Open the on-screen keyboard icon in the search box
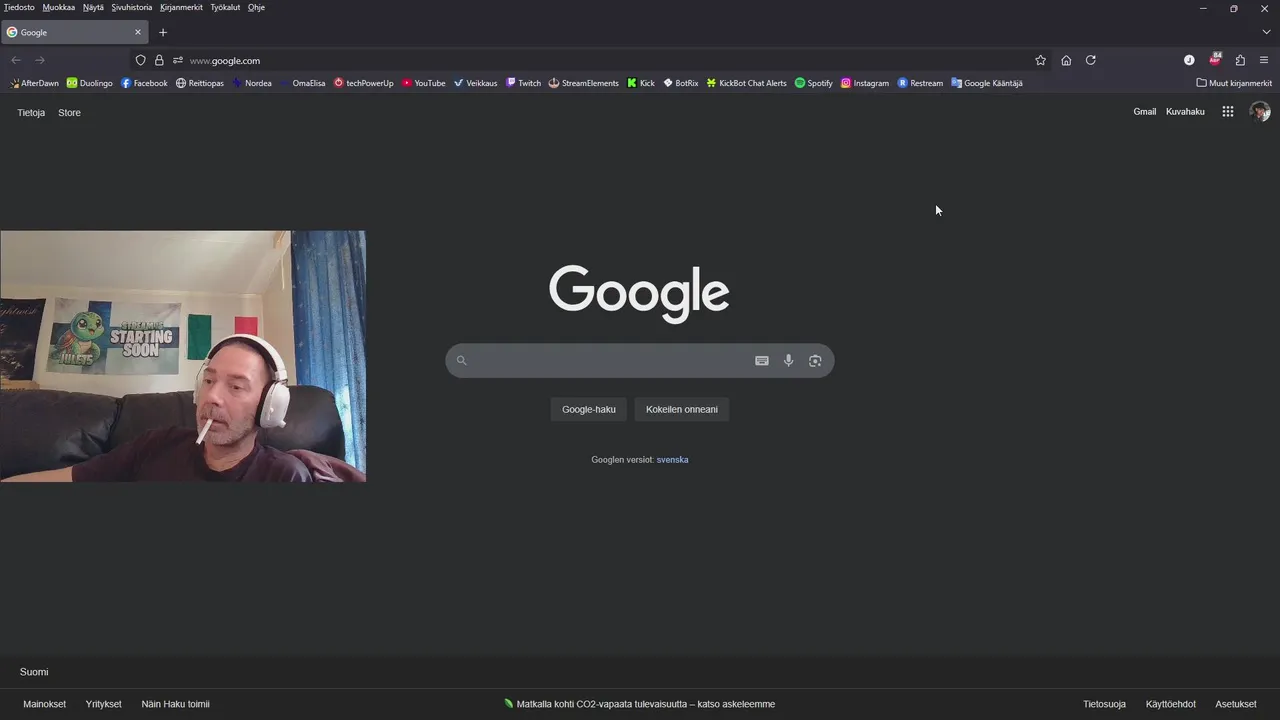1280x720 pixels. tap(762, 361)
